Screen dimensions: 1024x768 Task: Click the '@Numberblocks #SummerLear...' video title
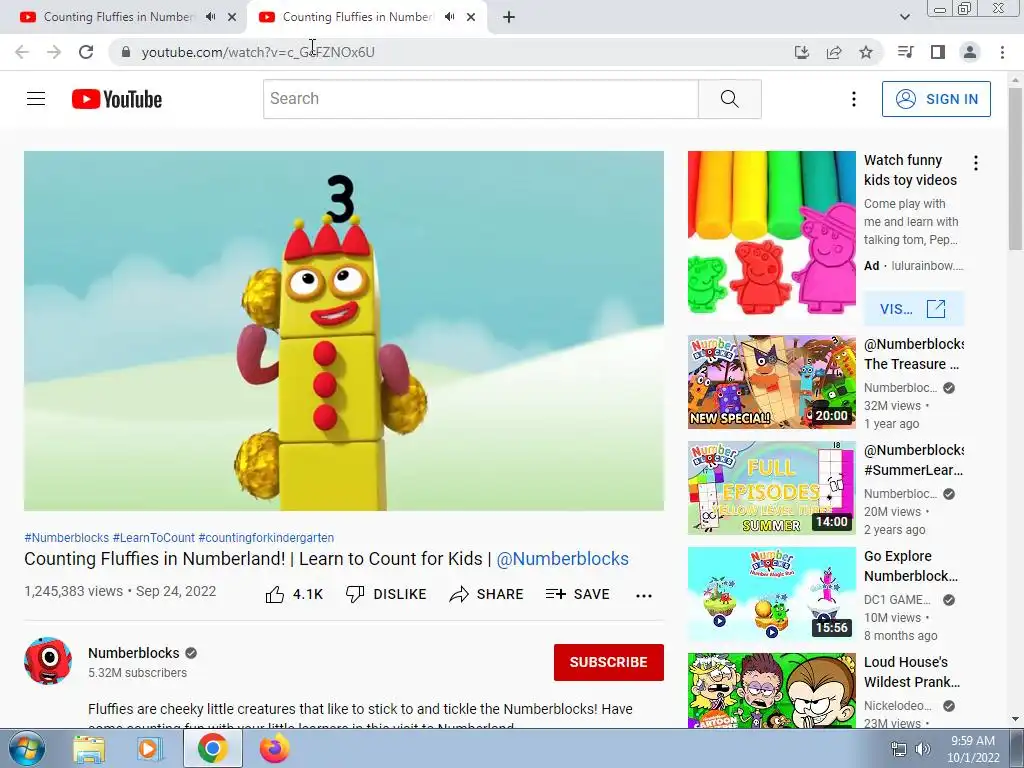(x=914, y=460)
